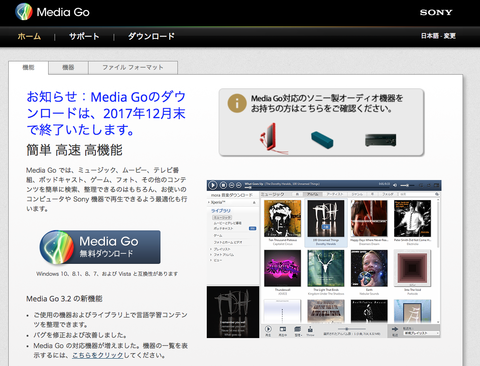Select the white deer antlers album cover

click(x=326, y=268)
